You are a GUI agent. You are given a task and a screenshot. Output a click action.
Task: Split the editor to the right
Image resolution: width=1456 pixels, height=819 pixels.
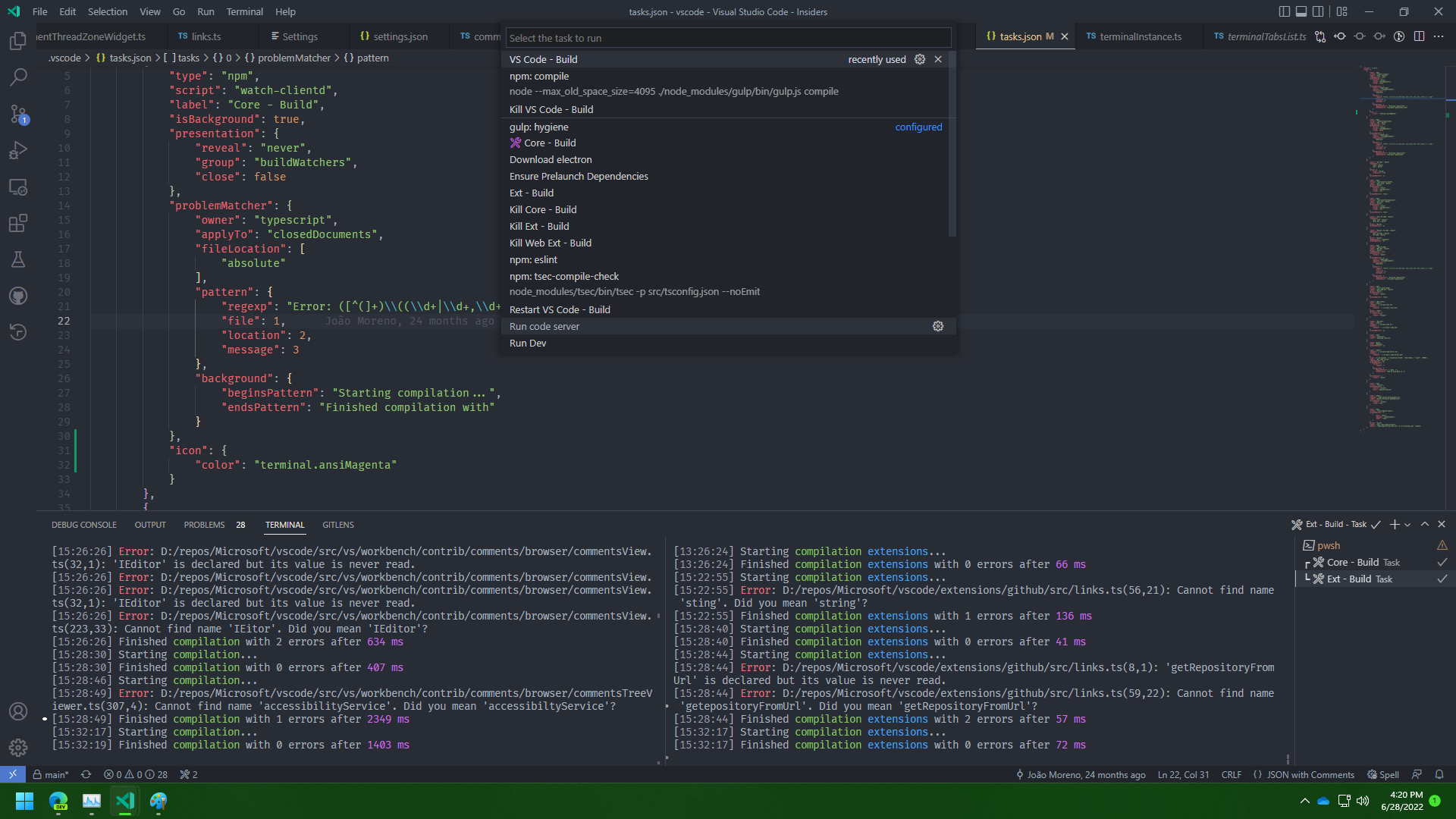[x=1419, y=36]
